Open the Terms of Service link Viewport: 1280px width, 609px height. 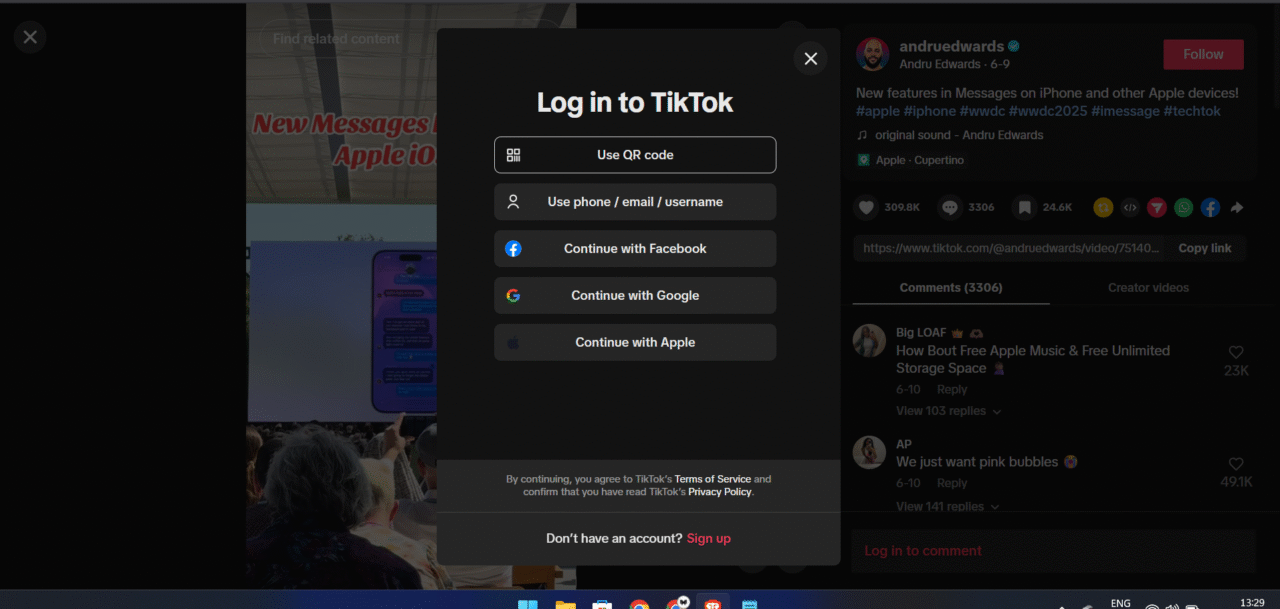pyautogui.click(x=712, y=479)
